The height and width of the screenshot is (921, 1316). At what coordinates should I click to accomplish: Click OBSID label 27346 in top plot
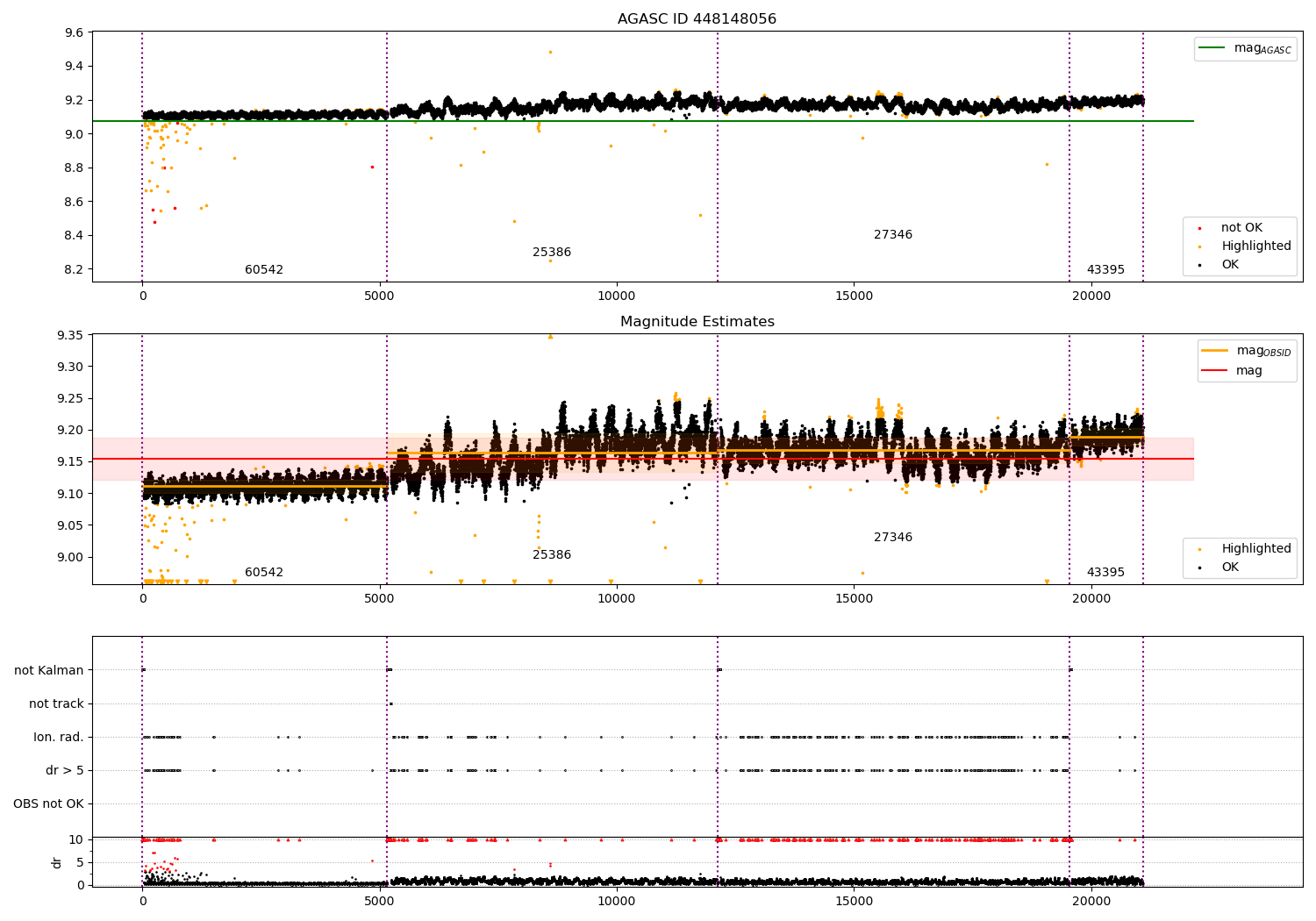(x=893, y=235)
